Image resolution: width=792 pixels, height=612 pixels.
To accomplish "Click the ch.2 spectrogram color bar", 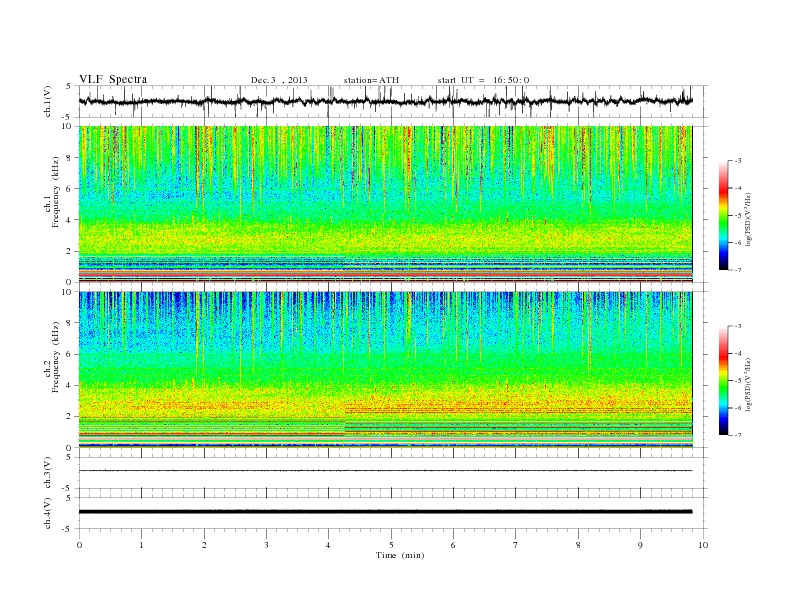I will click(x=723, y=380).
